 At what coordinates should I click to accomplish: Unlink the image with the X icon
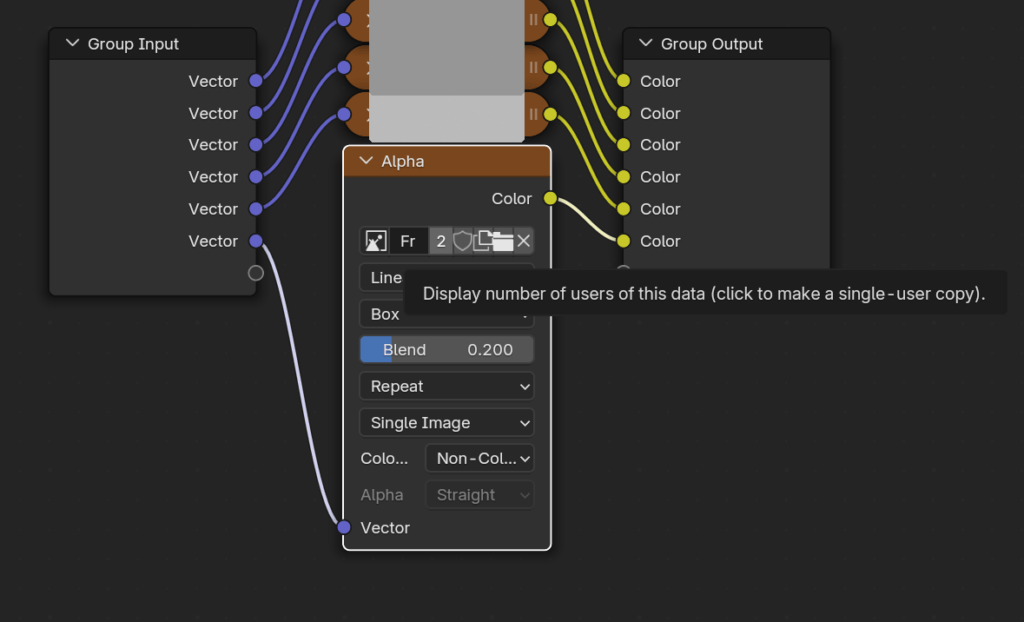523,241
